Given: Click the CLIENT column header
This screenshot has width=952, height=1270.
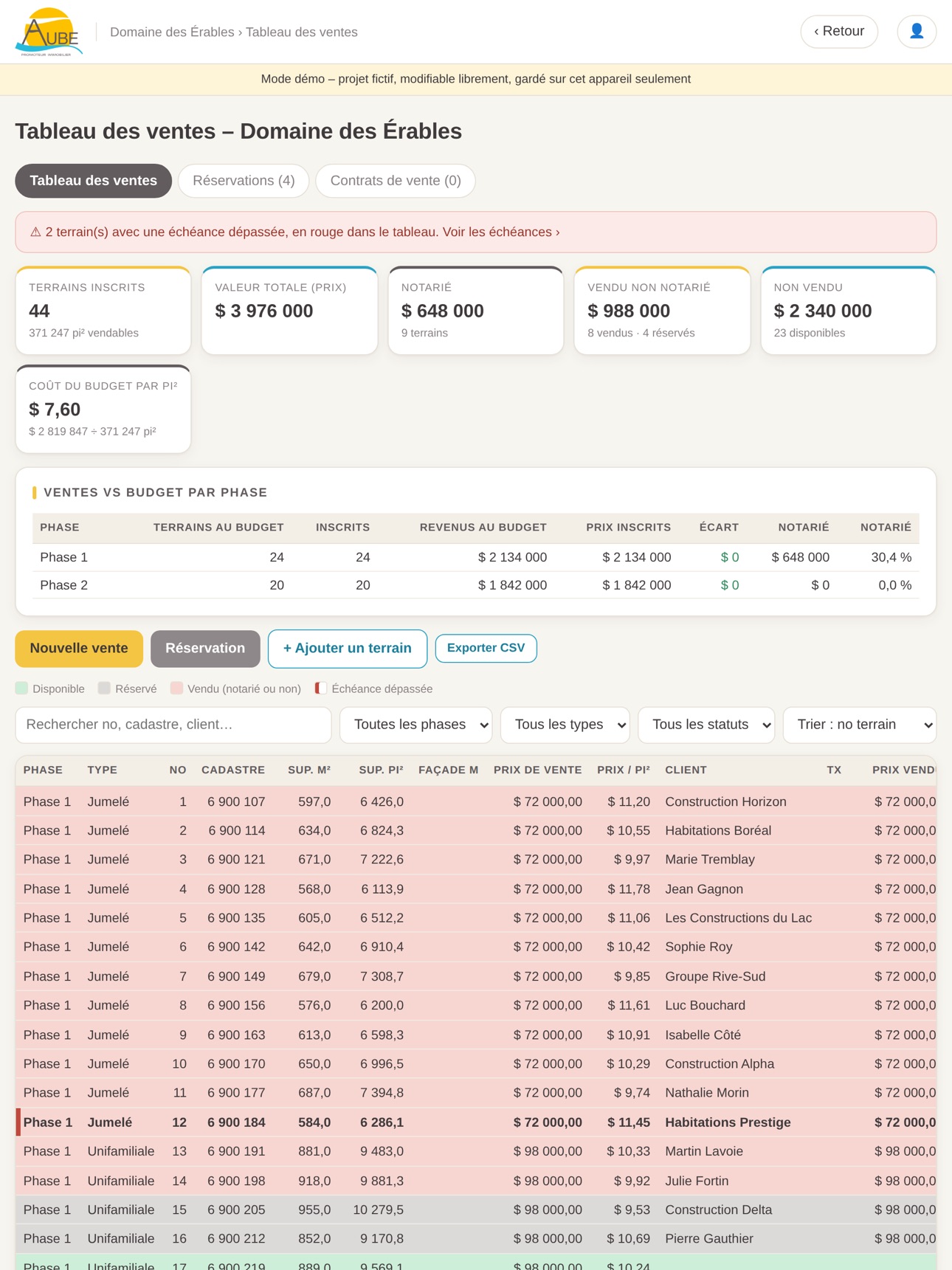Looking at the screenshot, I should click(x=686, y=770).
